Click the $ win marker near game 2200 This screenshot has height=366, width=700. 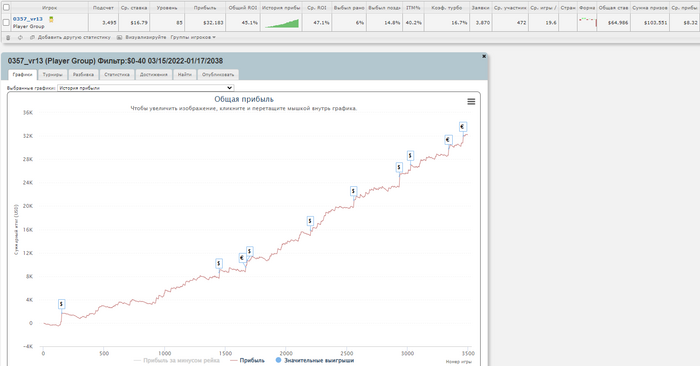click(310, 221)
